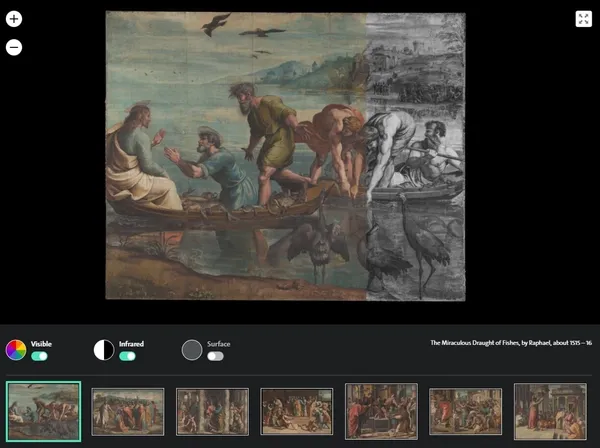The width and height of the screenshot is (600, 448).
Task: Click the rainbow Visible color wheel icon
Action: [x=16, y=350]
